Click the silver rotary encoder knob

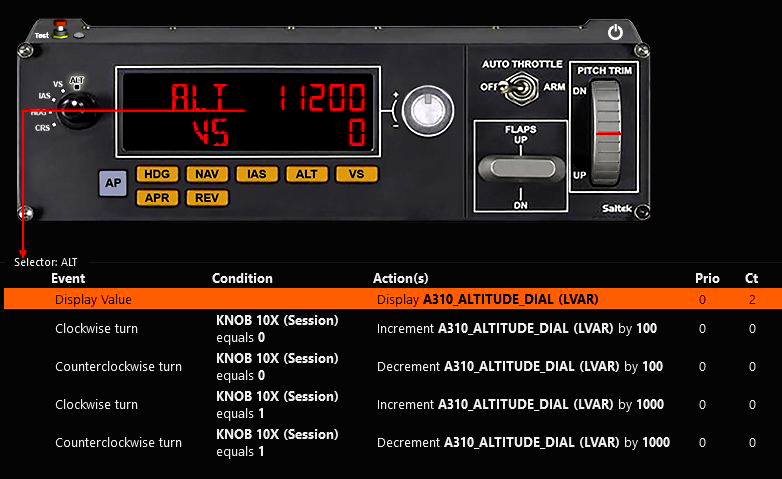pyautogui.click(x=428, y=109)
